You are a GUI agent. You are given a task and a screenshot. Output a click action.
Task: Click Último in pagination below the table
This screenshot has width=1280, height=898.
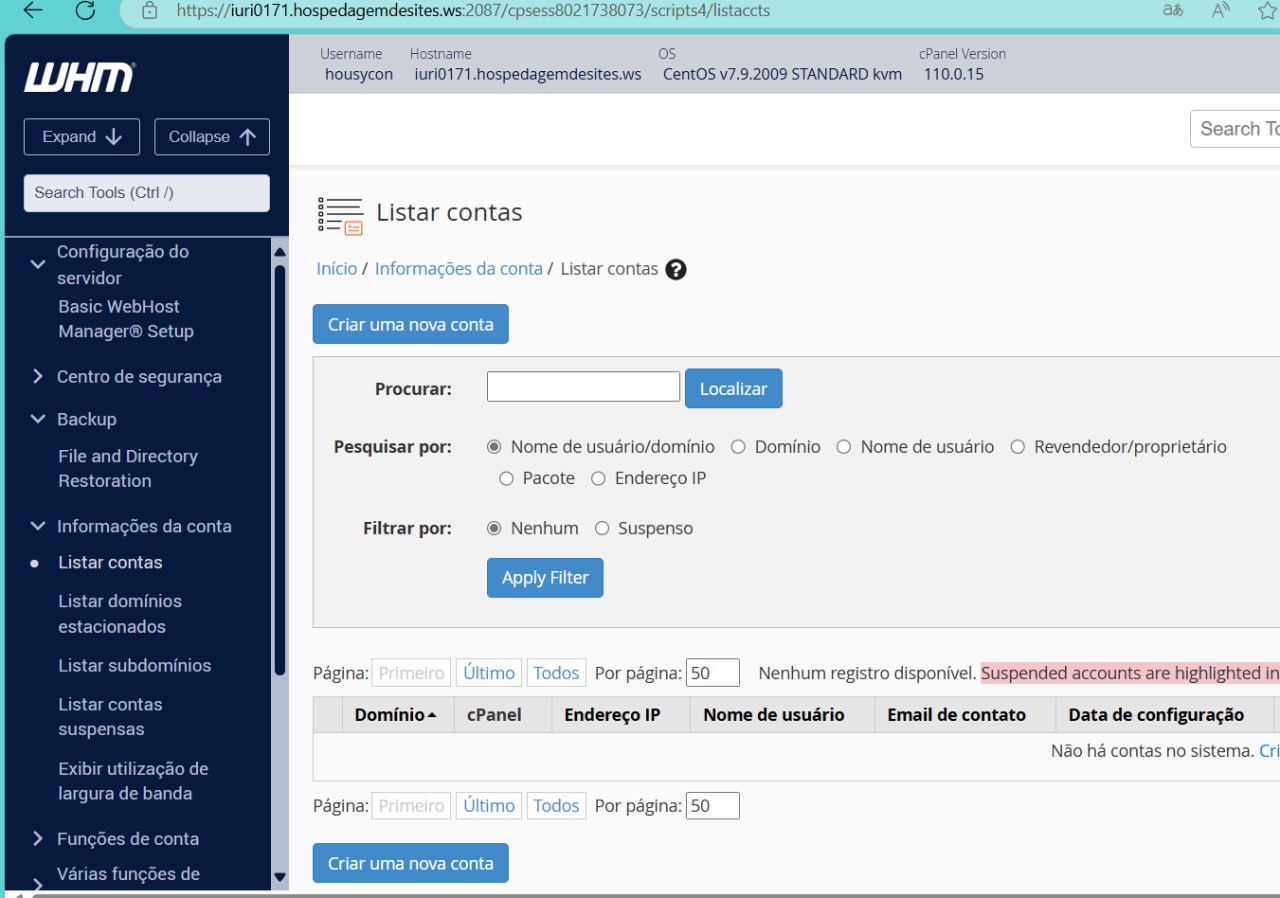pos(489,806)
